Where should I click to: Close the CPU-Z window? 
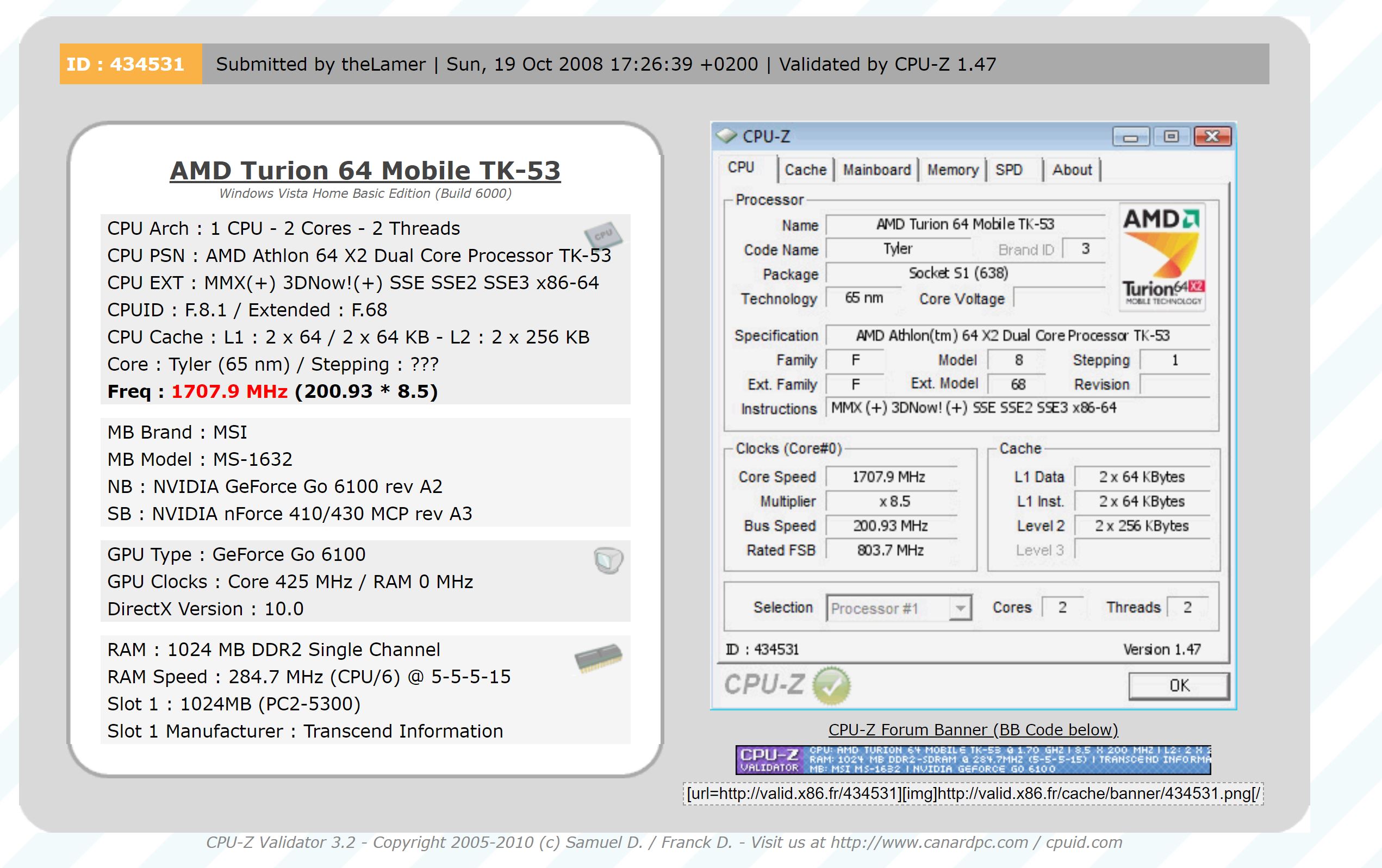click(1212, 136)
